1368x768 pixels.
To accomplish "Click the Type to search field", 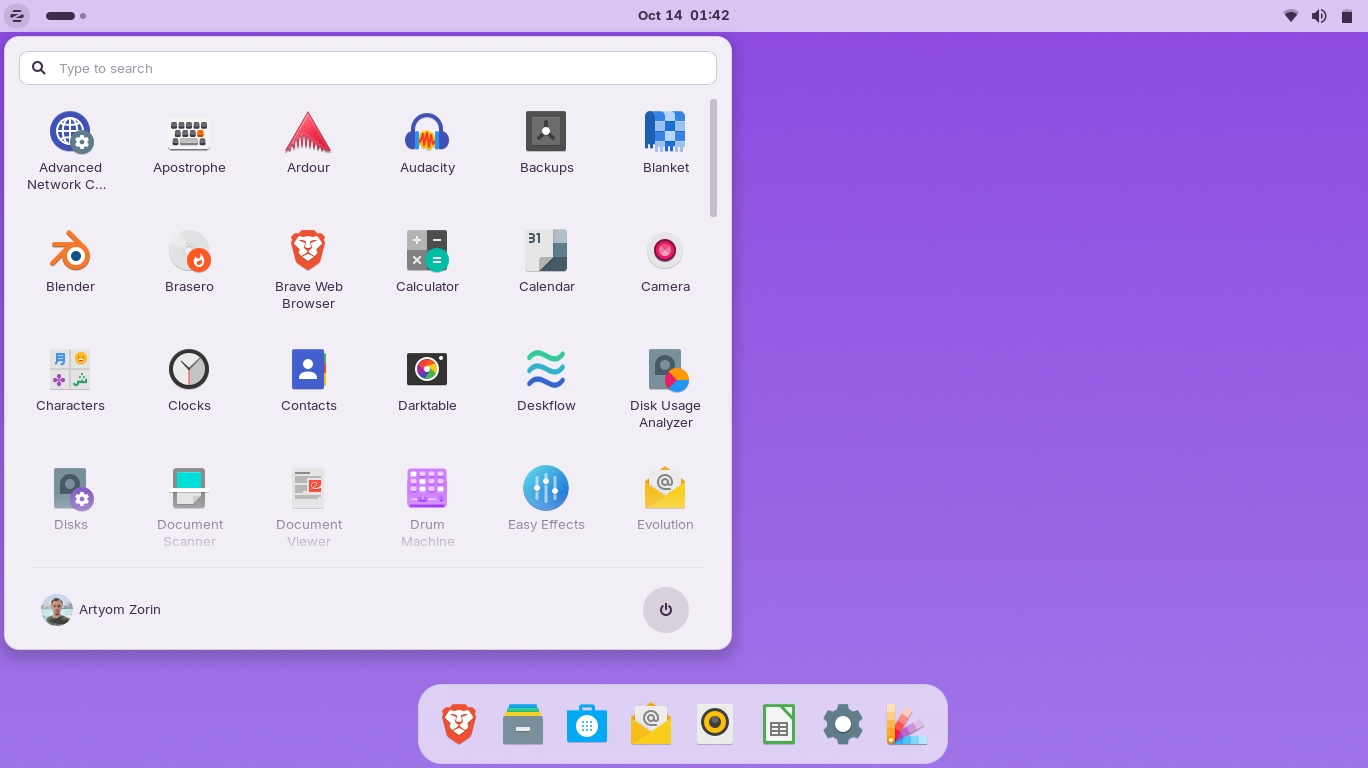I will pos(368,68).
